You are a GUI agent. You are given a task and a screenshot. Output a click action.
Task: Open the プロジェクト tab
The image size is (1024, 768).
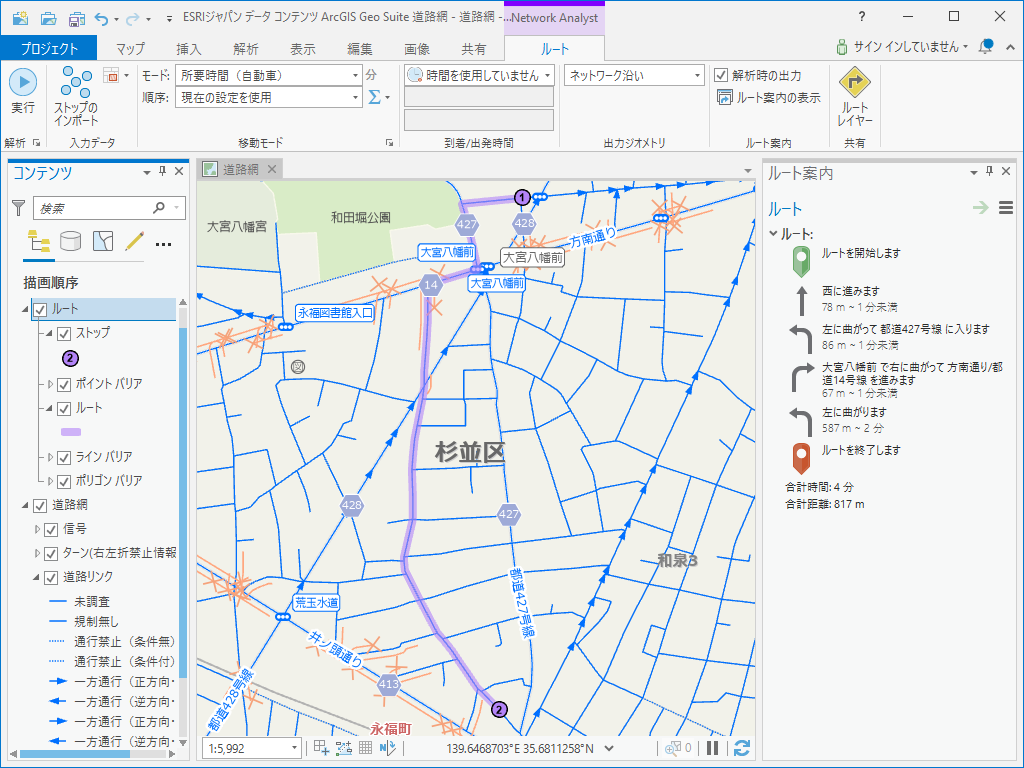(x=48, y=49)
